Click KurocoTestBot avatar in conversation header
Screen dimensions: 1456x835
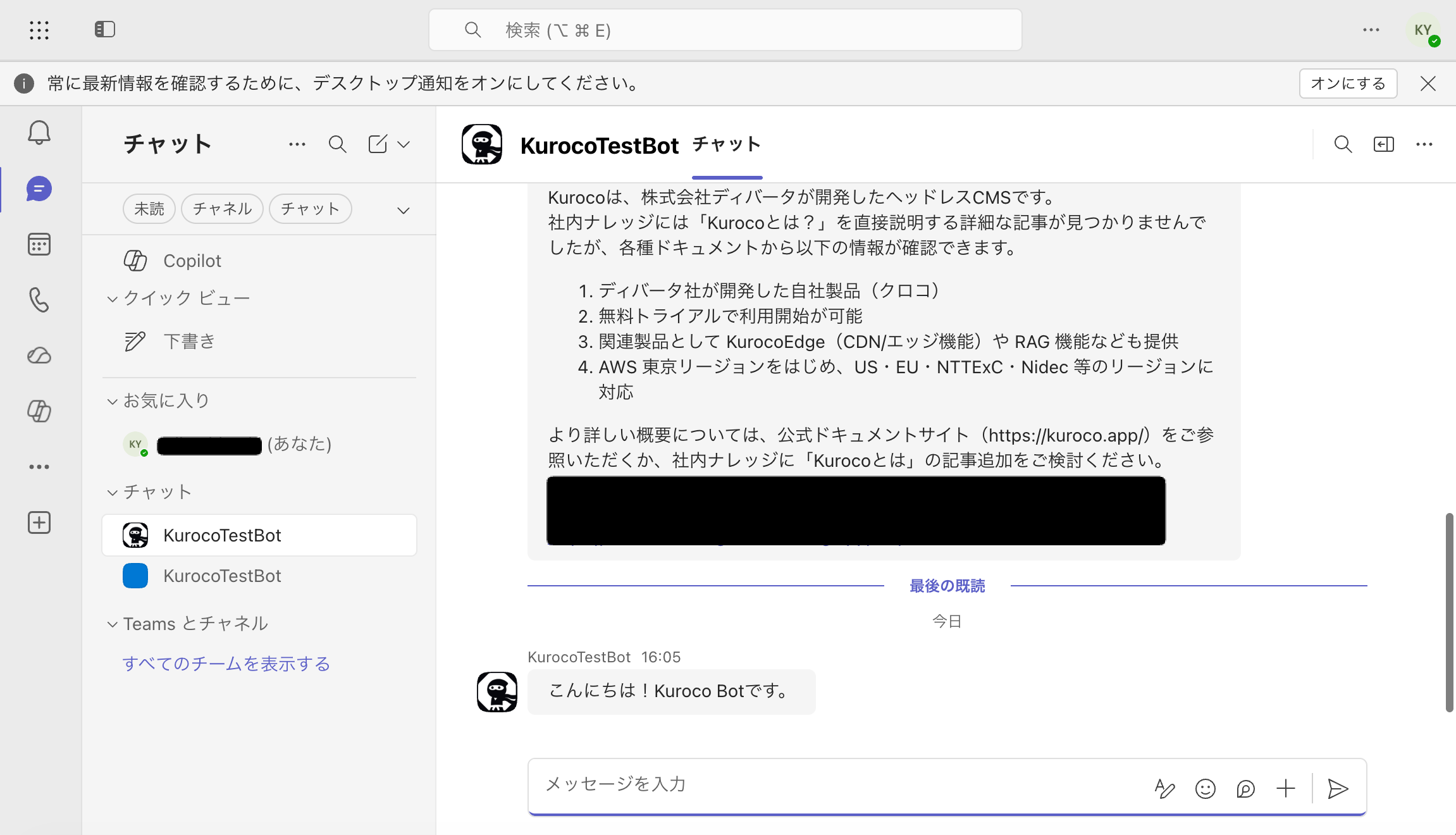coord(482,144)
